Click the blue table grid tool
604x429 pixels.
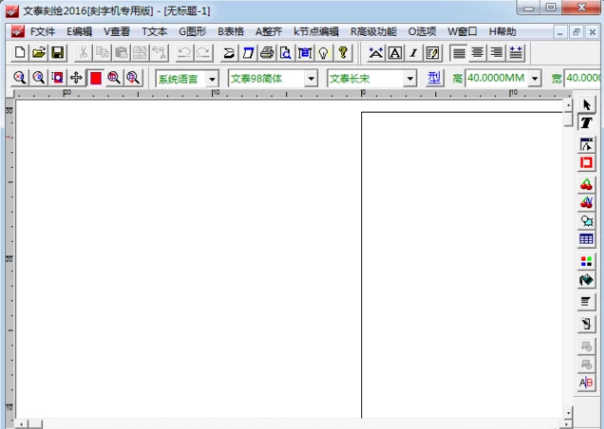point(586,239)
